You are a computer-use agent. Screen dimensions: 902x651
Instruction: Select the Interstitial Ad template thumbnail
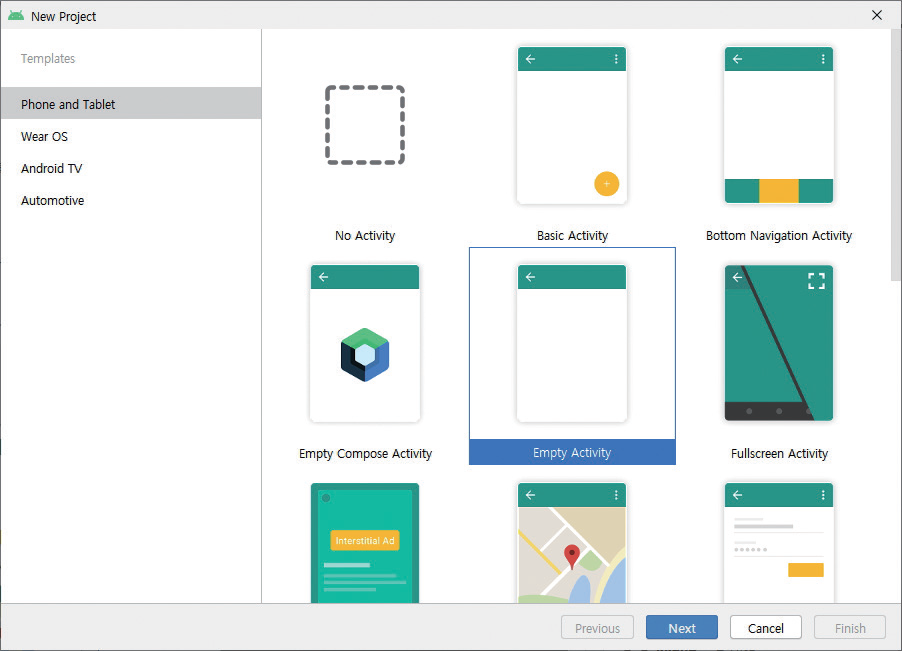coord(365,542)
